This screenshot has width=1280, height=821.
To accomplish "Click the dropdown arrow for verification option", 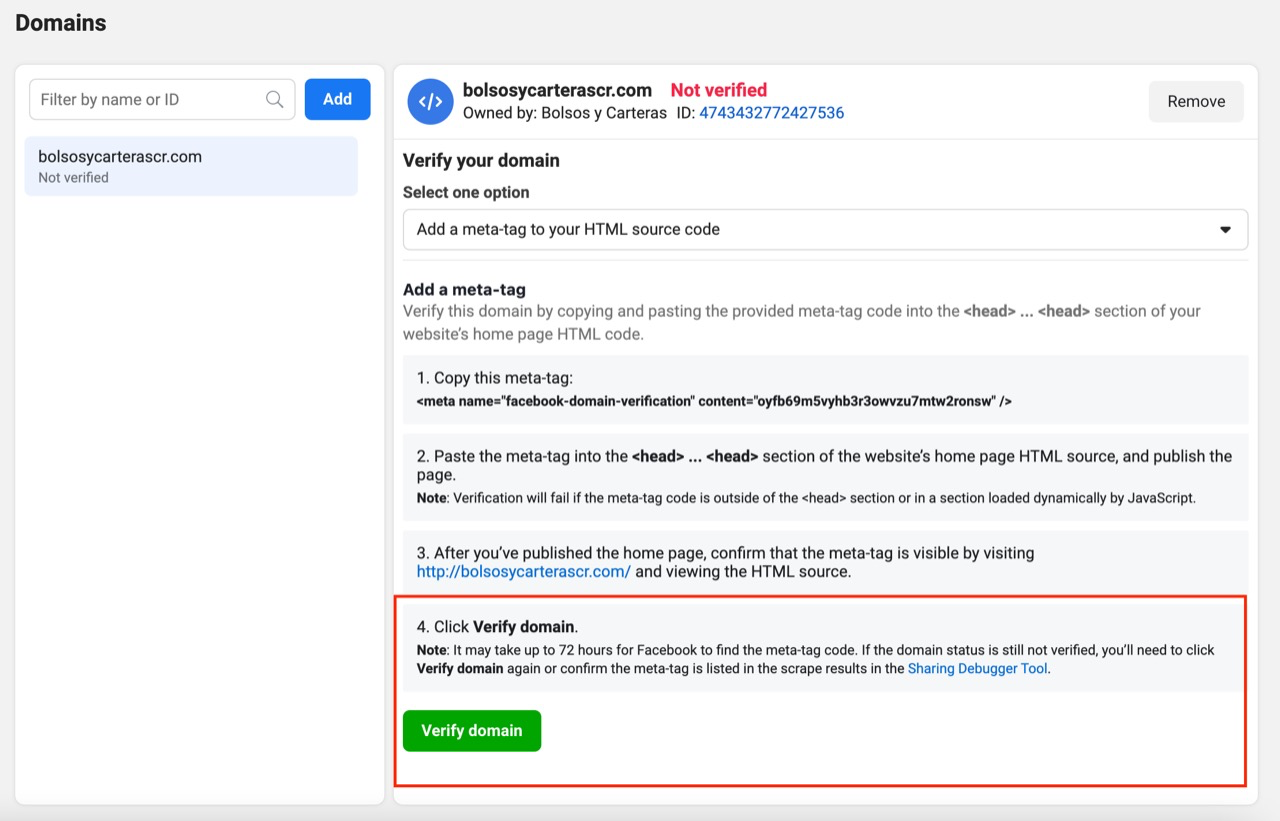I will [x=1225, y=229].
